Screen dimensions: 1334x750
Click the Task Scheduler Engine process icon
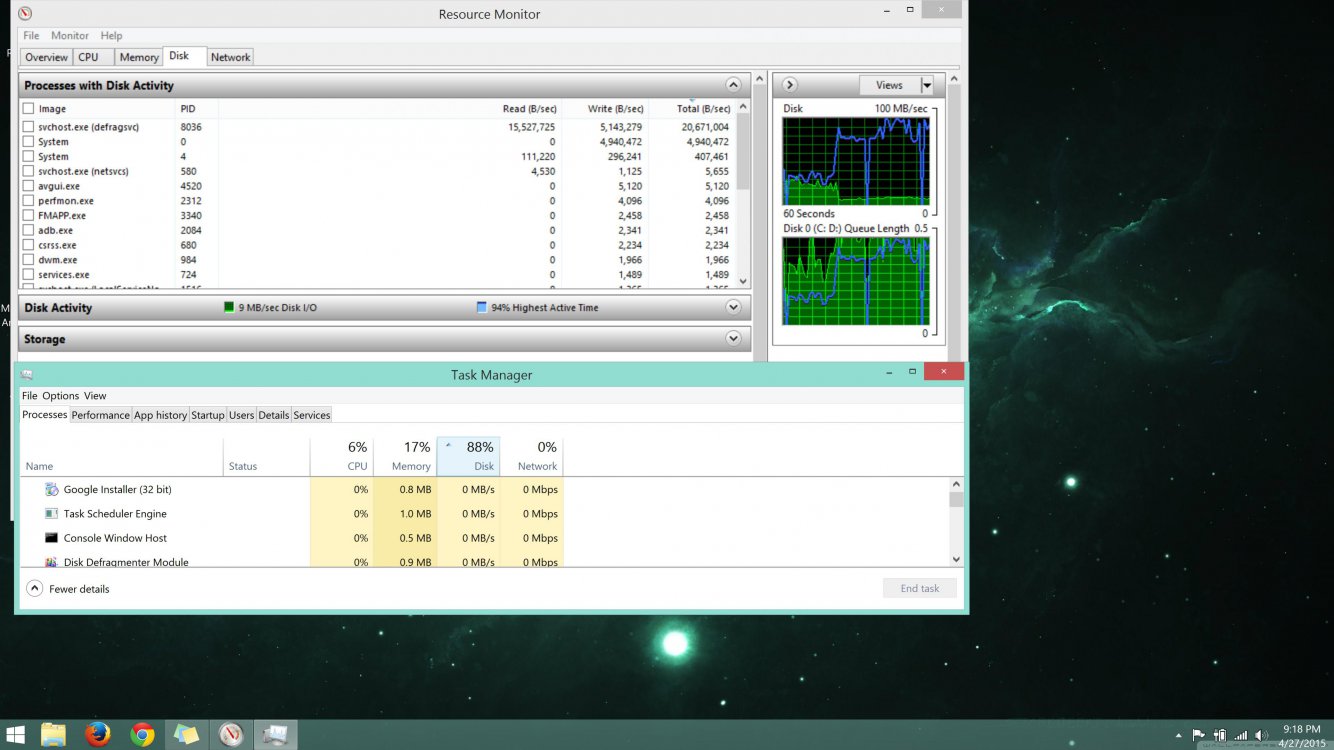point(52,514)
